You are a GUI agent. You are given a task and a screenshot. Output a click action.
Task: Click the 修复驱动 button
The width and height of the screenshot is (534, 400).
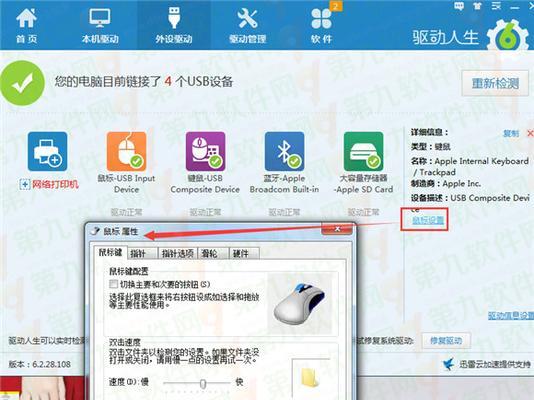click(x=446, y=340)
